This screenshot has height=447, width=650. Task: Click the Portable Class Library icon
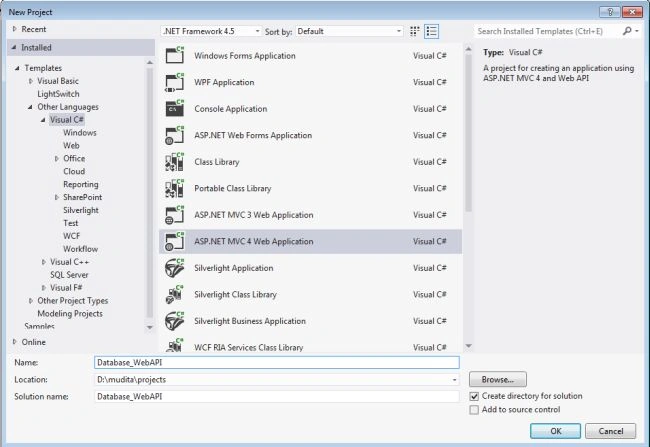(175, 188)
